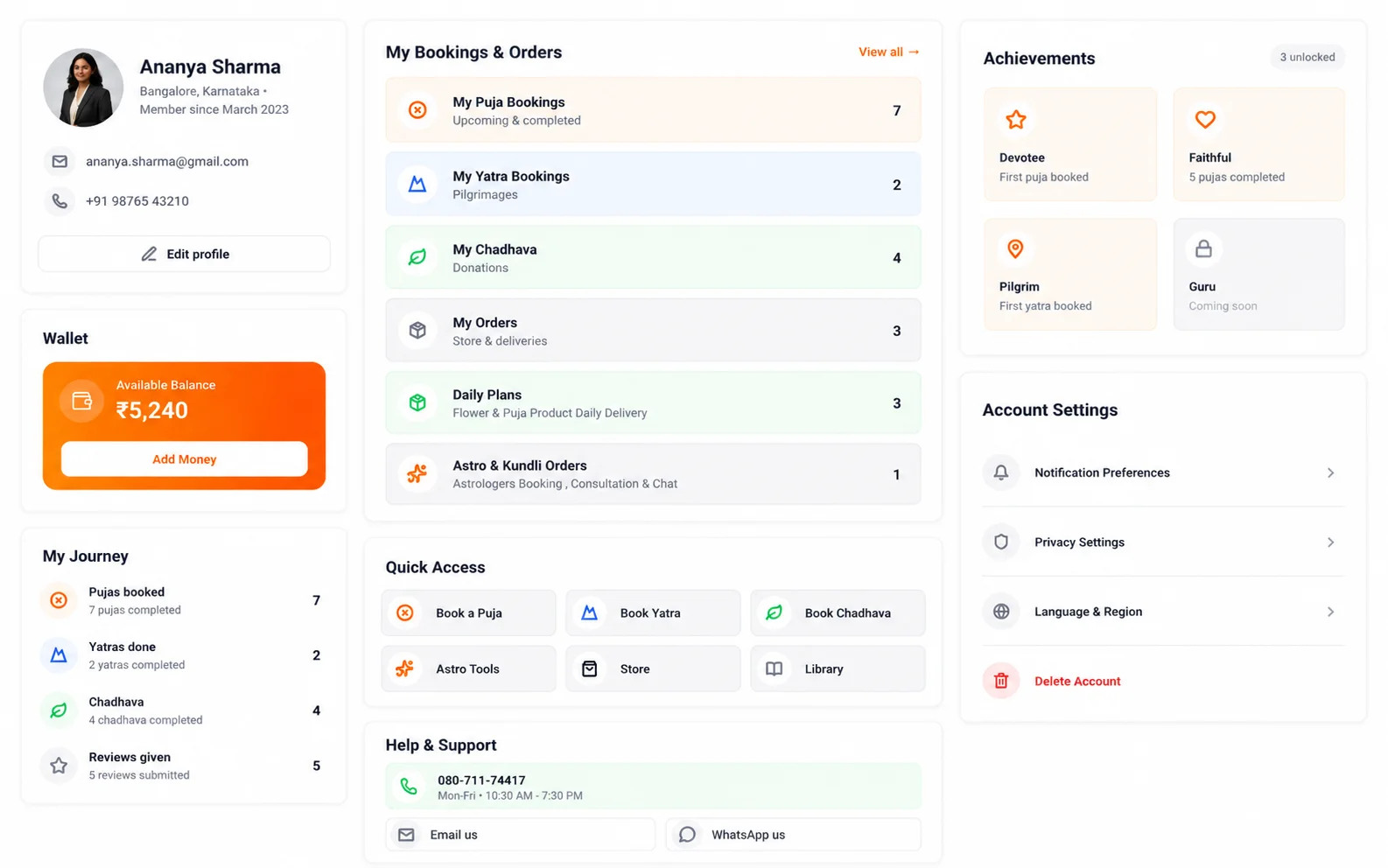Click the Daily Plans green box icon
Viewport: 1388px width, 868px height.
point(417,402)
